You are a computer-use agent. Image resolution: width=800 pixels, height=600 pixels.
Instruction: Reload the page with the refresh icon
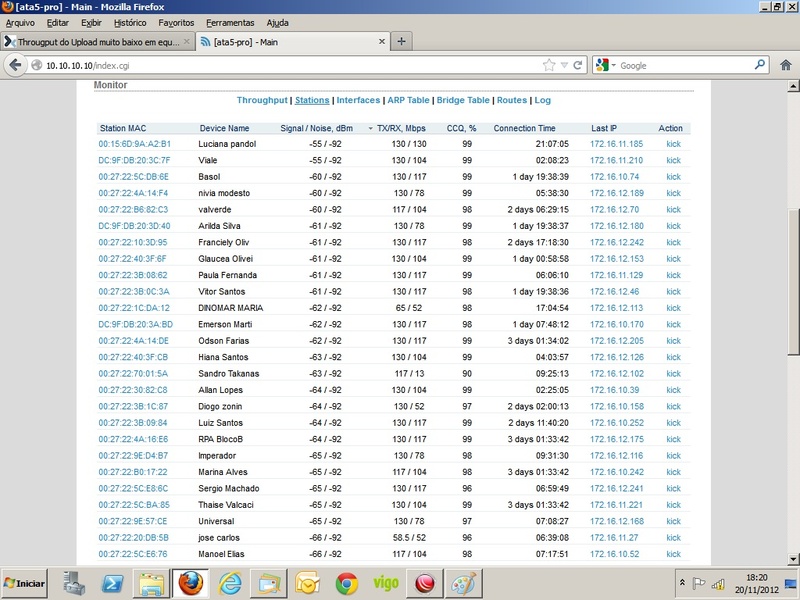[x=578, y=65]
